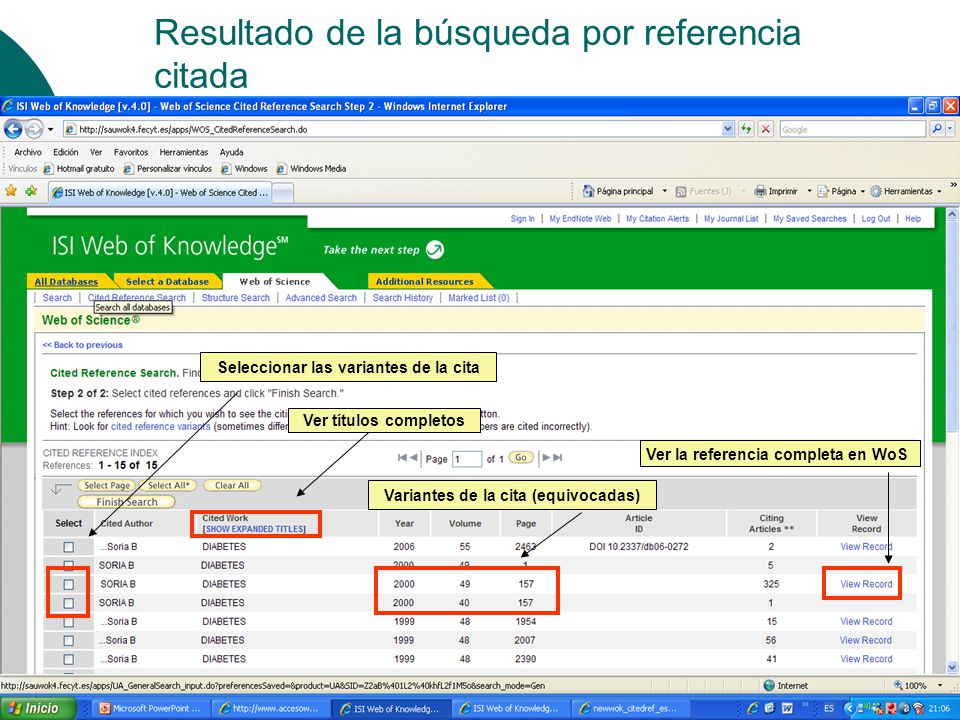Tick the checkbox for Soria B page 2007
This screenshot has height=720, width=960.
pyautogui.click(x=69, y=640)
